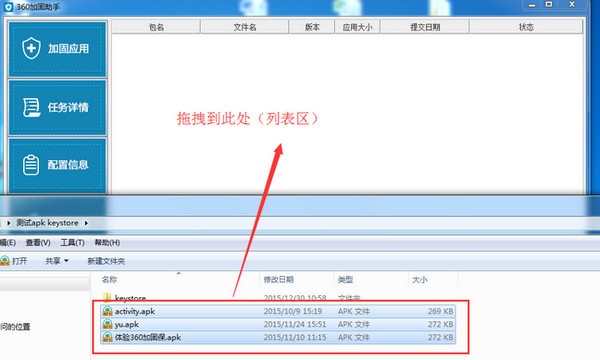Sort files by 名称 column
This screenshot has width=600, height=360.
109,280
